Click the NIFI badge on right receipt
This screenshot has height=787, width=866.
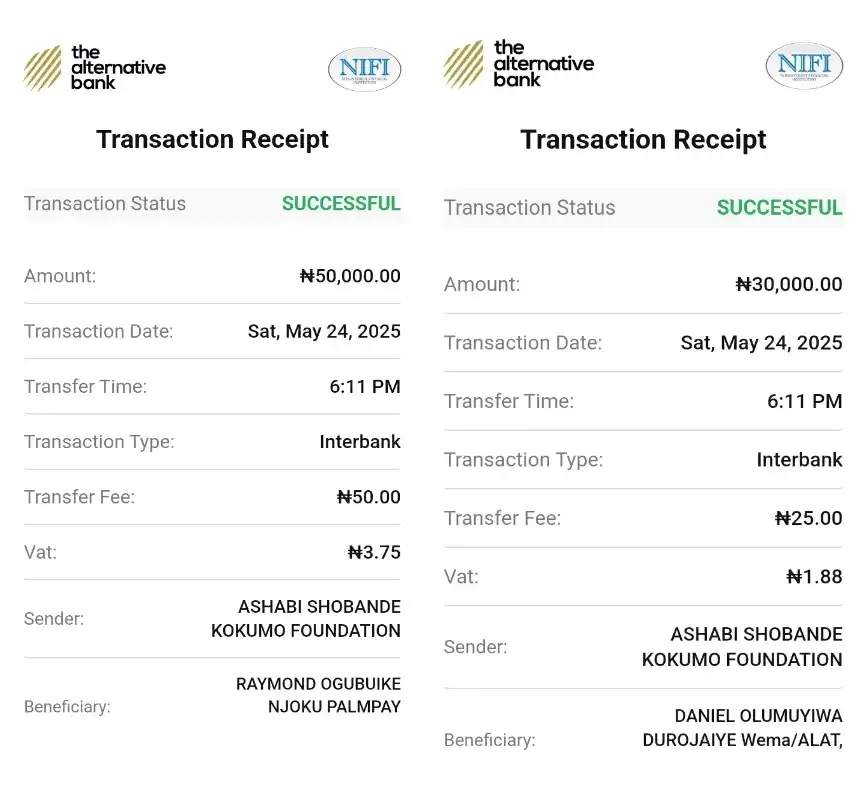804,66
